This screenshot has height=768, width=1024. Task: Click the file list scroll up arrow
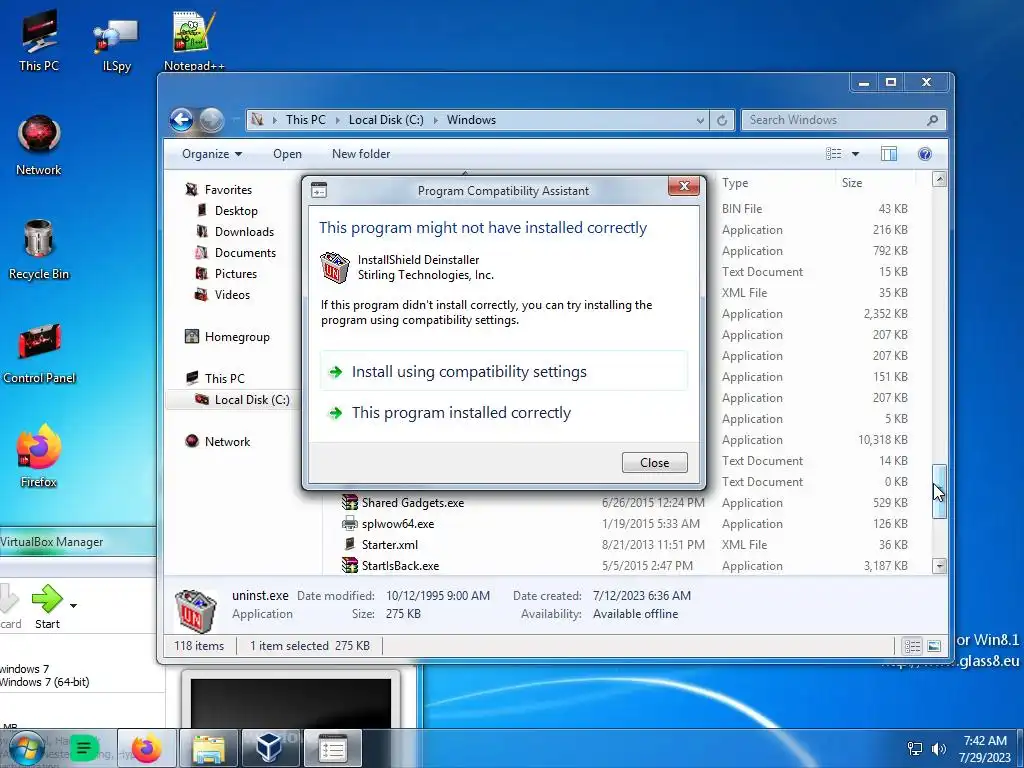coord(939,179)
